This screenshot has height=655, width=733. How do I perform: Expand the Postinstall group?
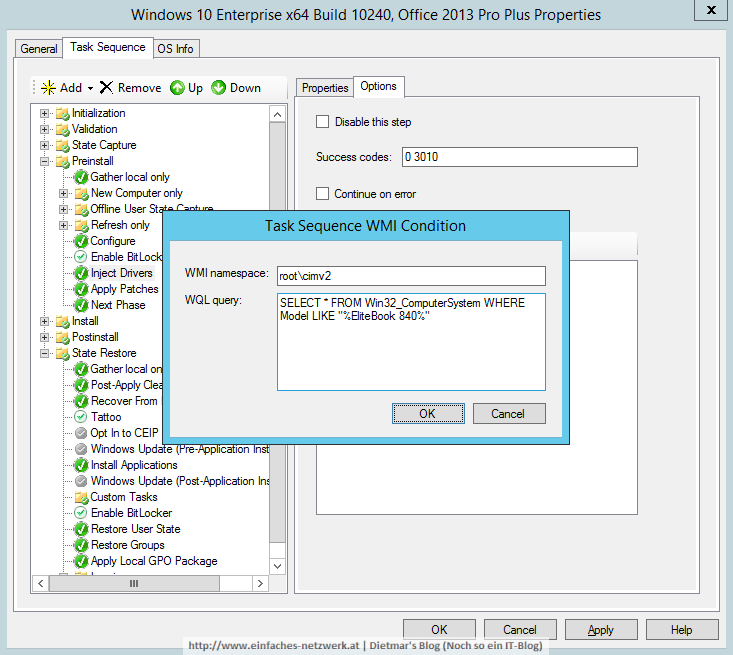(44, 338)
